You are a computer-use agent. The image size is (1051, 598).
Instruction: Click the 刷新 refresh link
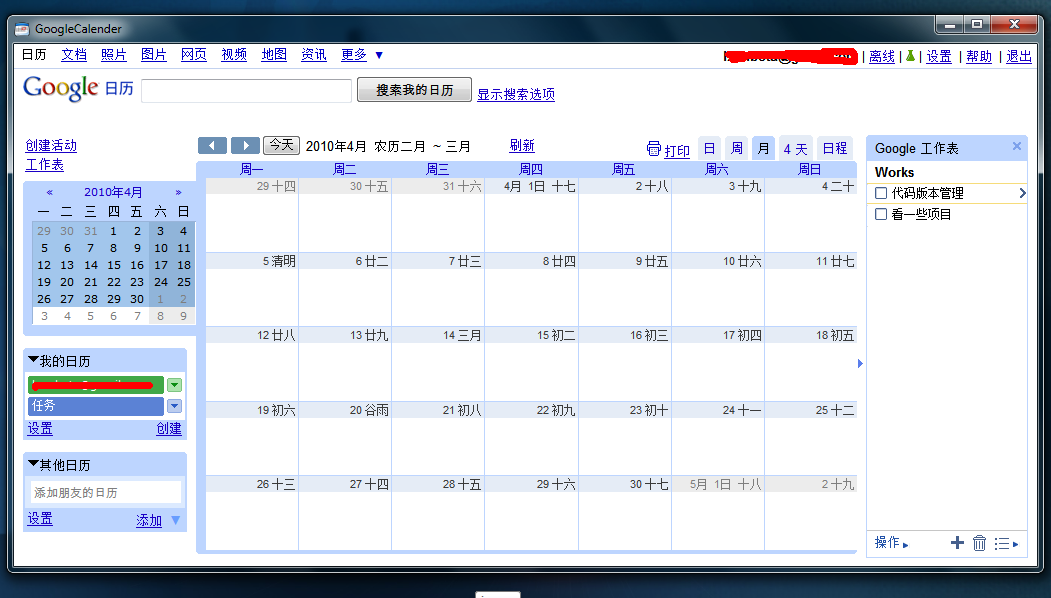(x=522, y=145)
